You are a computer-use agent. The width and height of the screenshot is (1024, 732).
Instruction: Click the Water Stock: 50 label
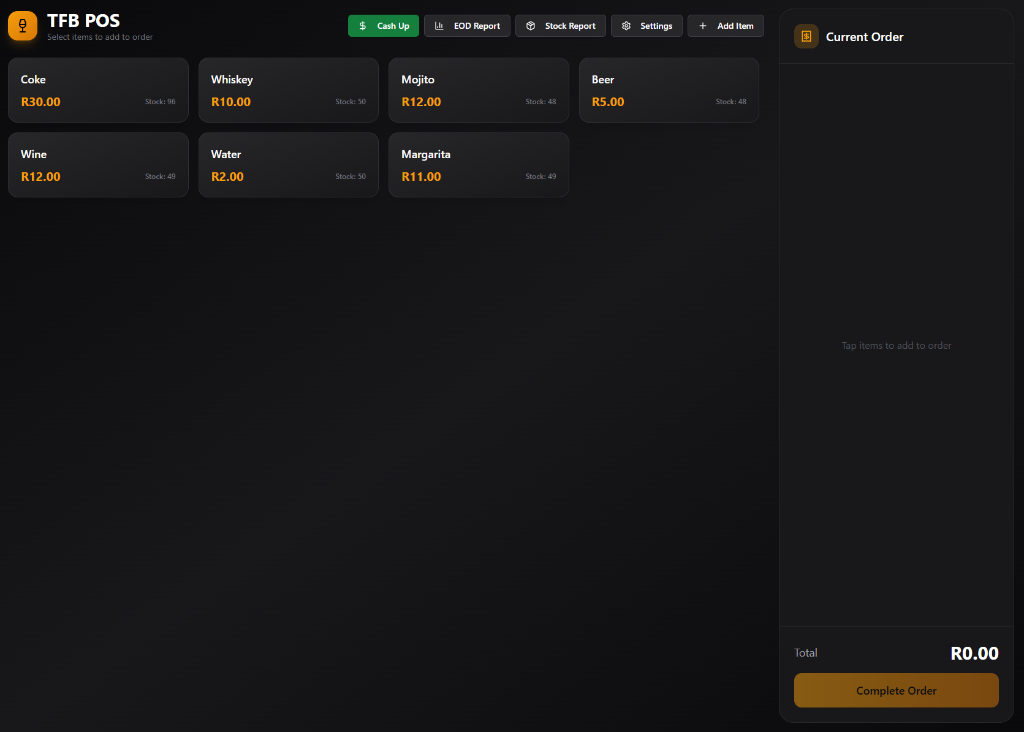(351, 176)
